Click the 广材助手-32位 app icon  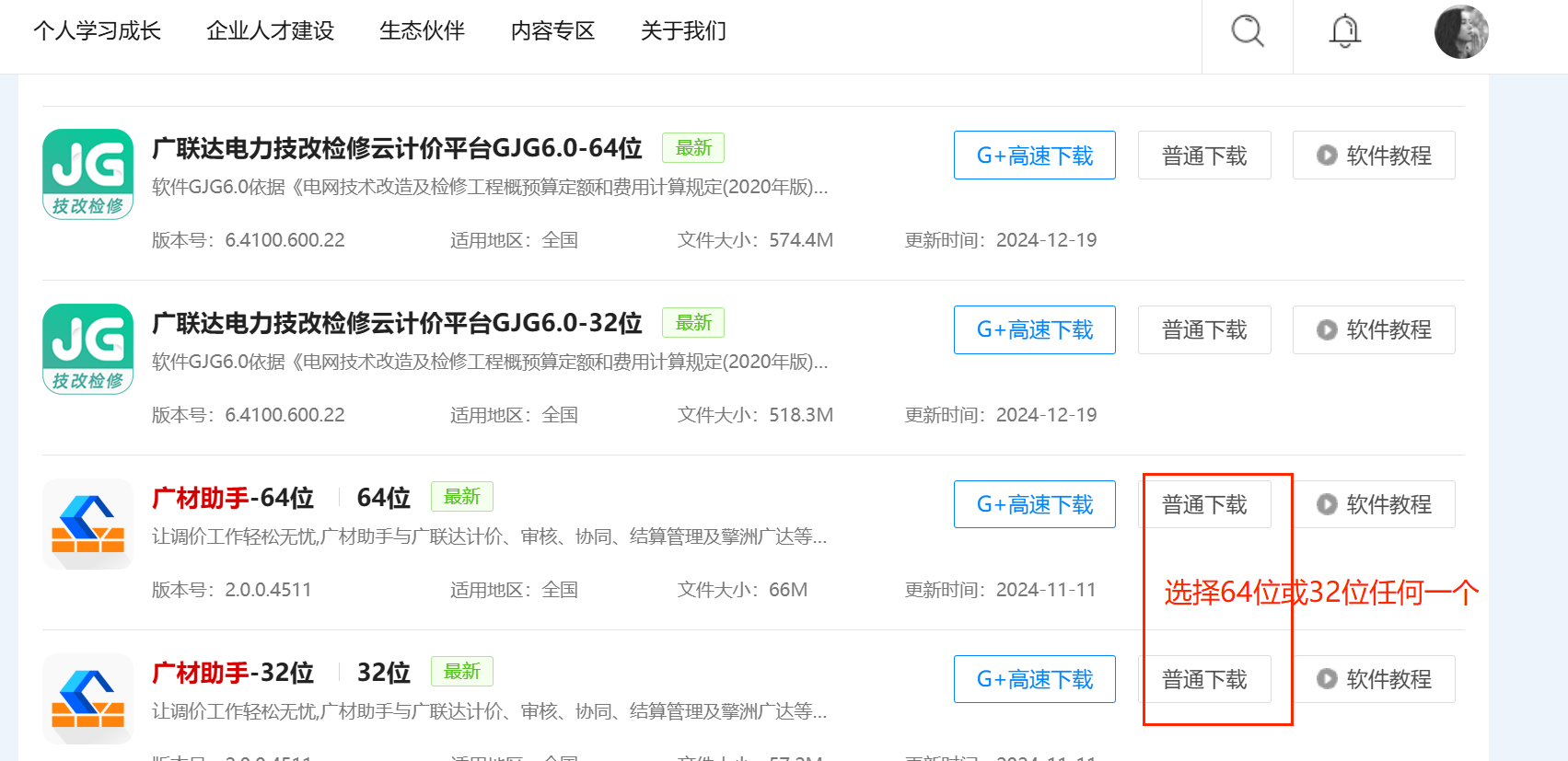(88, 698)
